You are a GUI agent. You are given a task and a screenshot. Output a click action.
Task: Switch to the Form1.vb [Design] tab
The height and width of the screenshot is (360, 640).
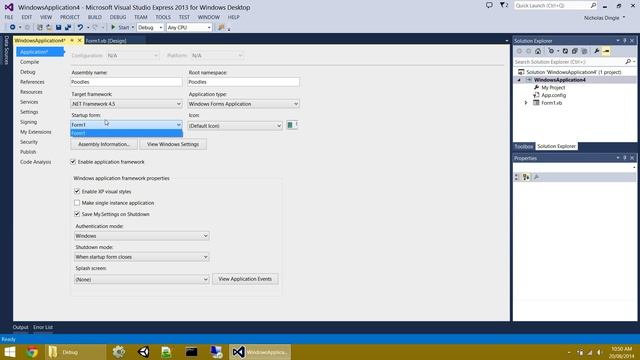tap(106, 41)
